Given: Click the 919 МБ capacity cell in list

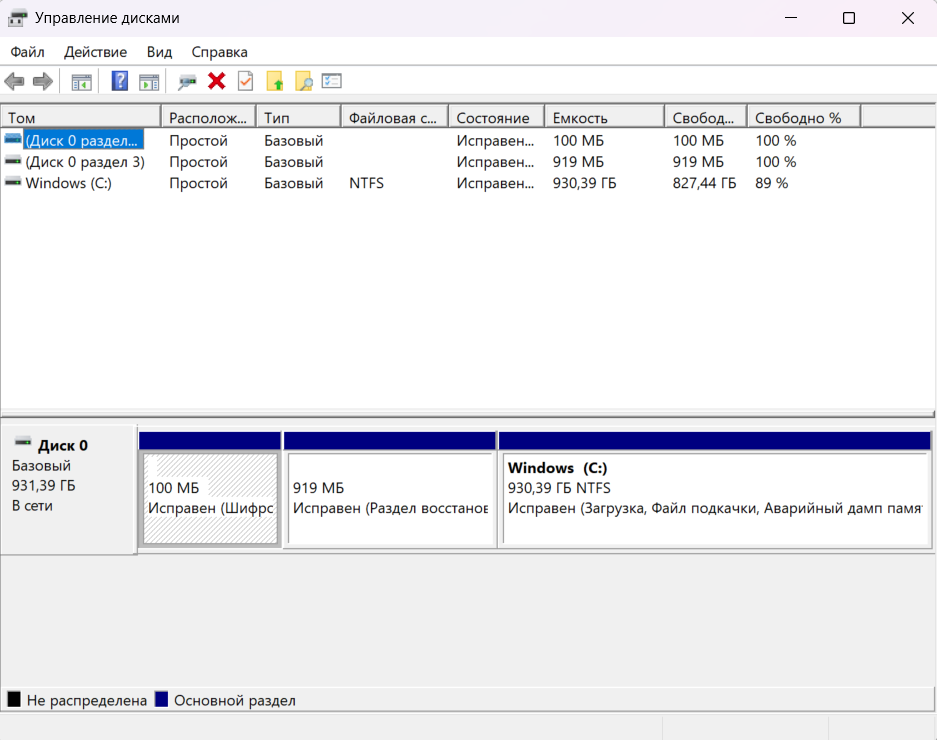Looking at the screenshot, I should coord(578,162).
